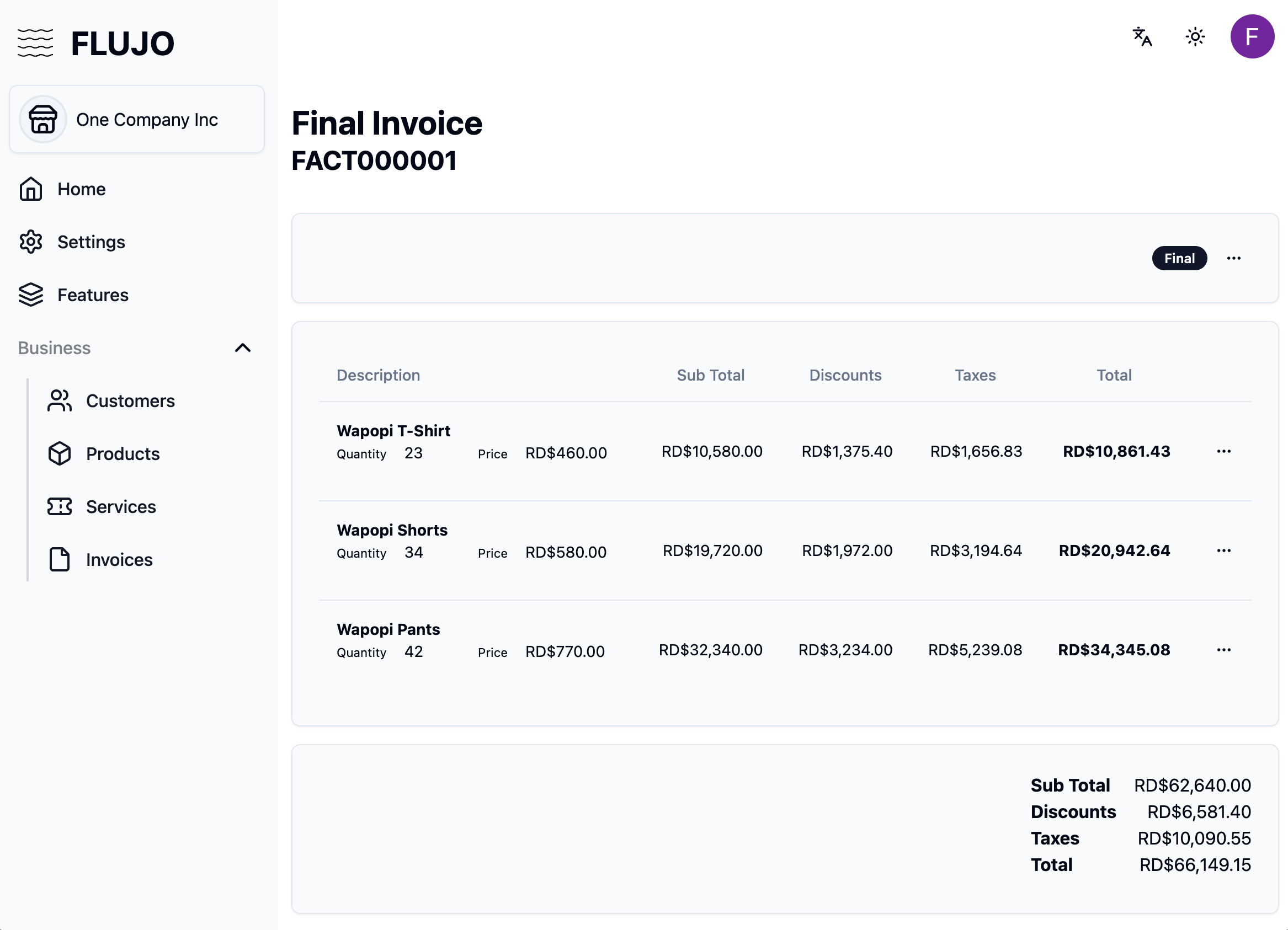Go to Customers in sidebar
The width and height of the screenshot is (1288, 930).
click(130, 401)
